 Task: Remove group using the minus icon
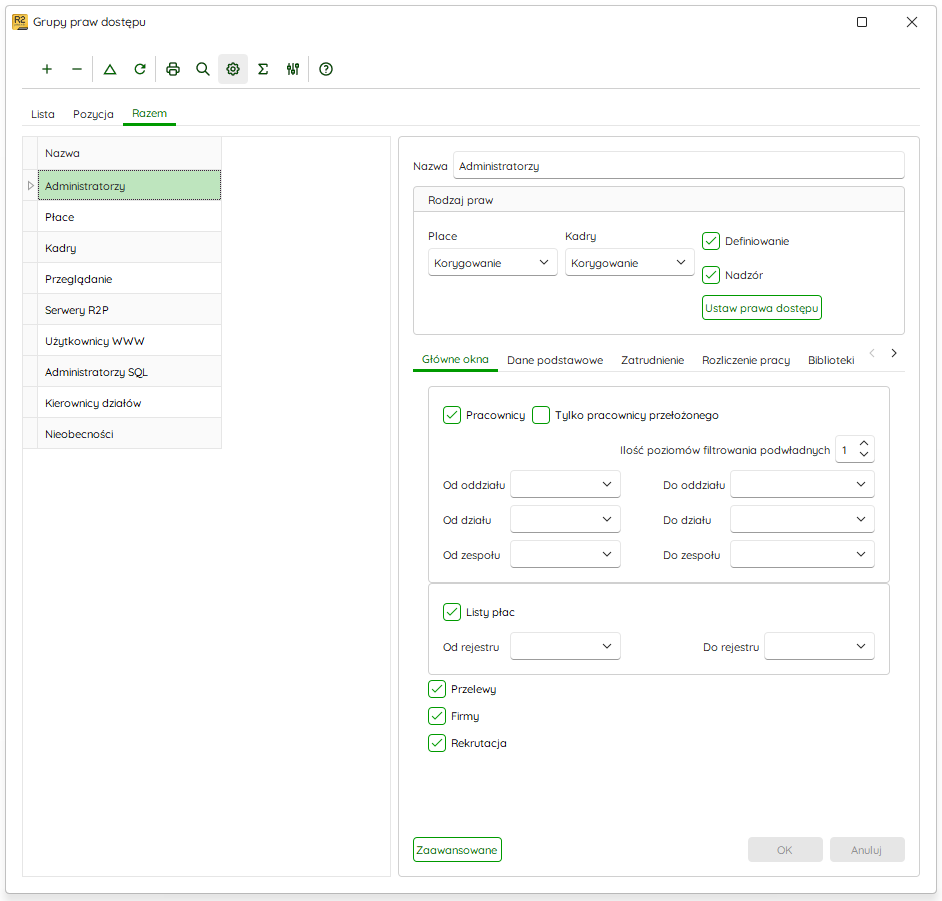pos(77,69)
